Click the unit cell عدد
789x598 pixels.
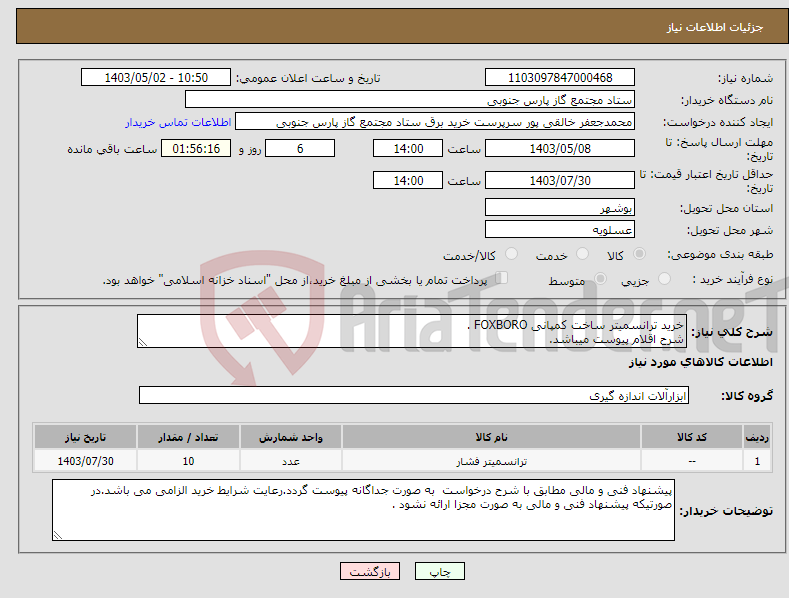pyautogui.click(x=291, y=461)
